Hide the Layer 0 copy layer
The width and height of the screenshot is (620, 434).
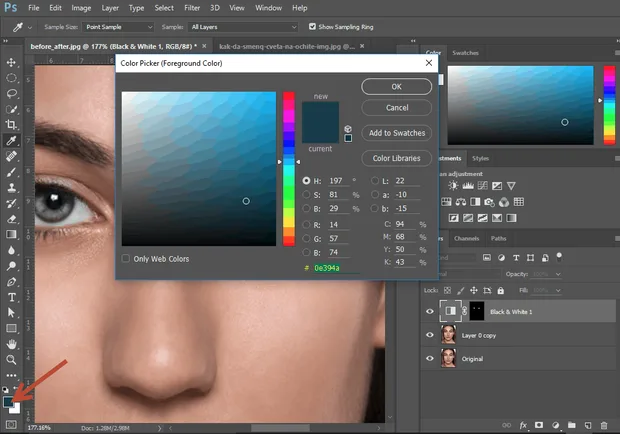(430, 335)
